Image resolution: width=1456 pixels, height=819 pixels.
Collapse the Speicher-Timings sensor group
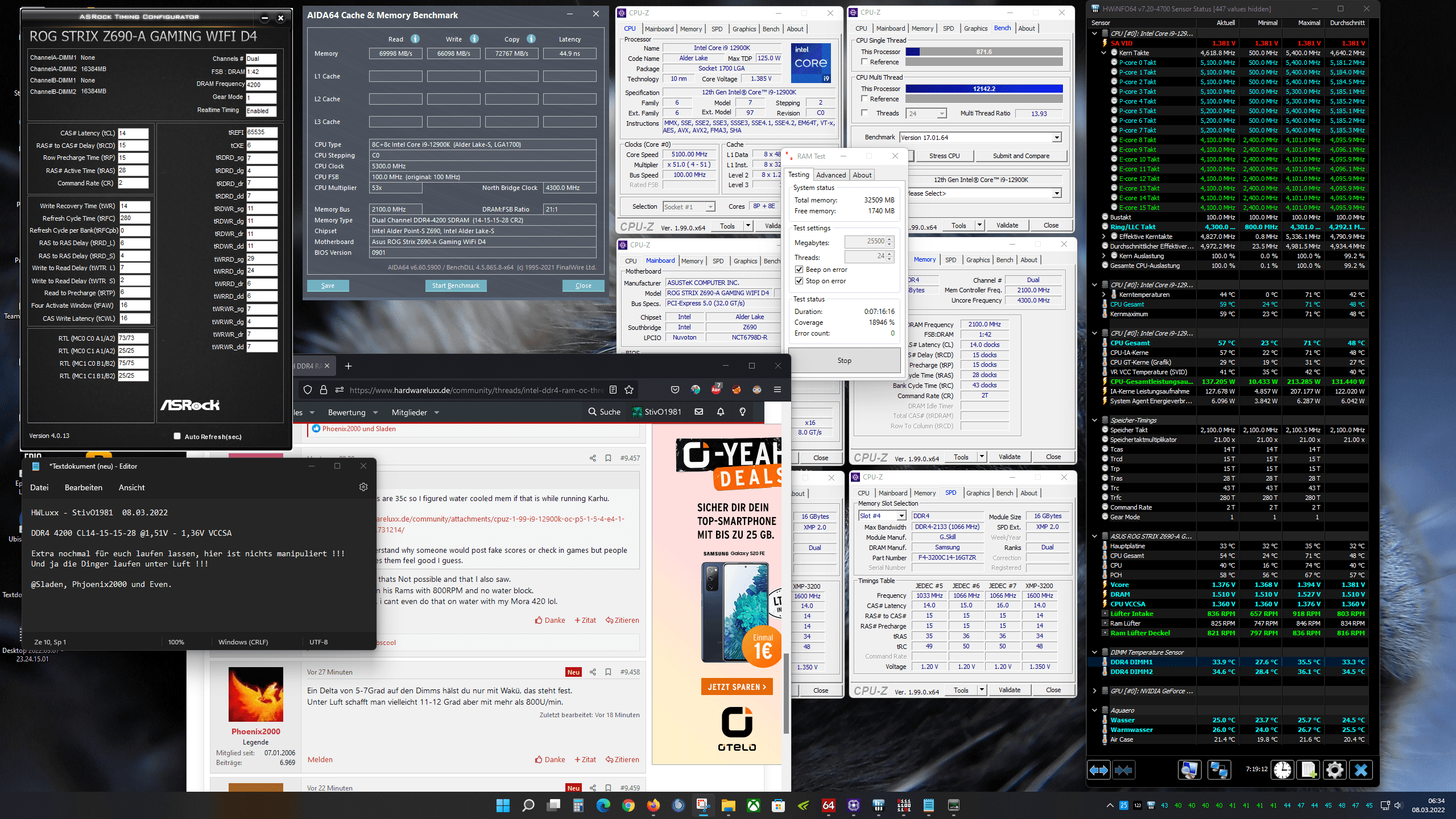[x=1094, y=420]
